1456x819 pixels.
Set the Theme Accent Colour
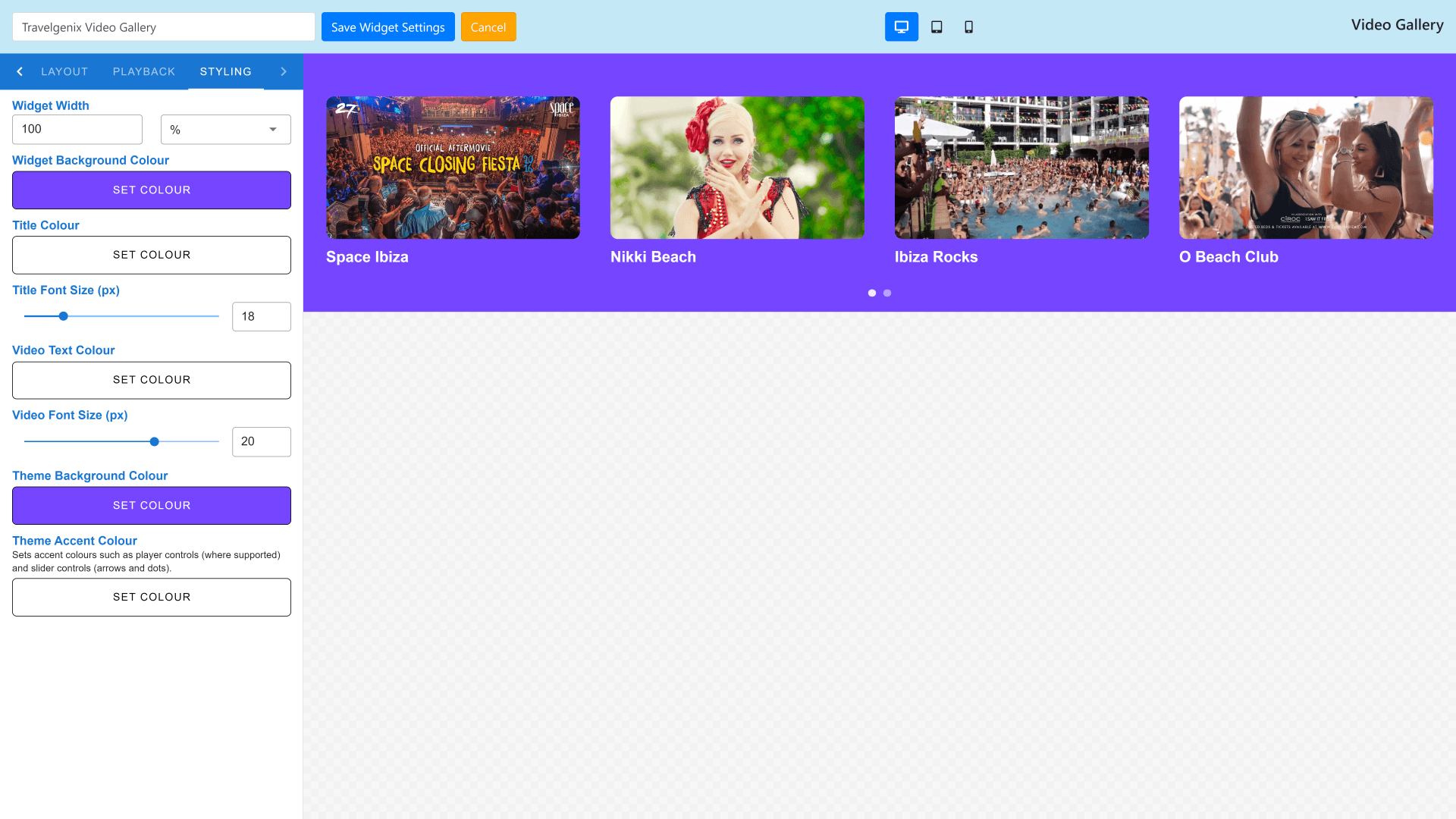pyautogui.click(x=152, y=597)
